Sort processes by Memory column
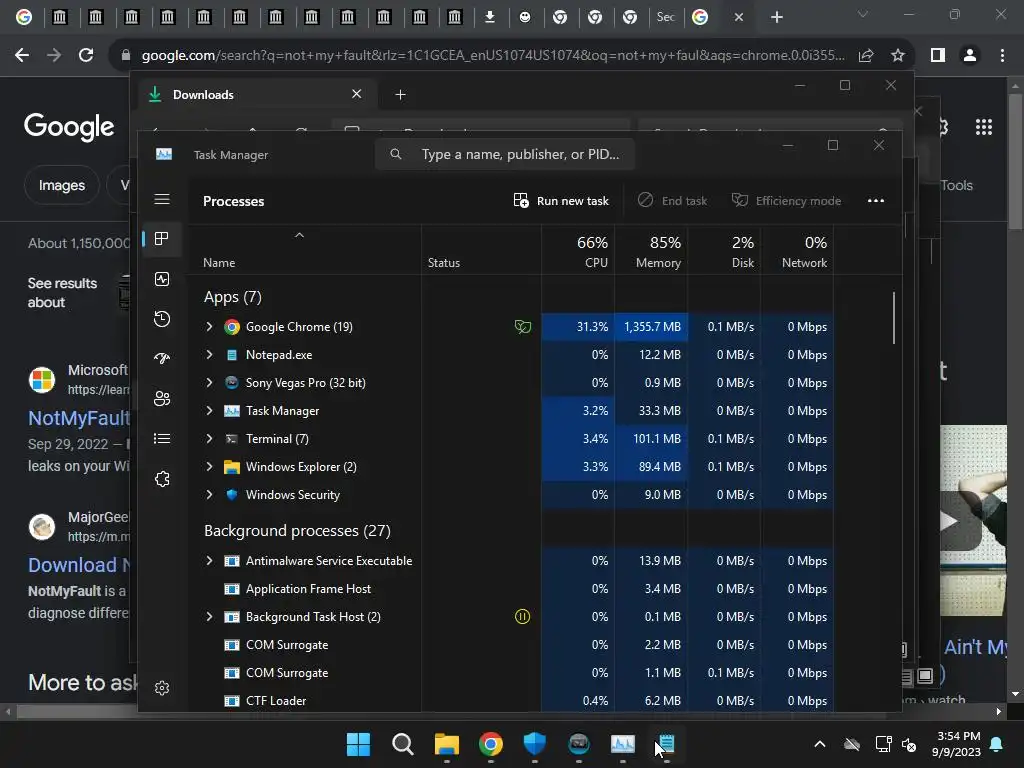Image resolution: width=1024 pixels, height=768 pixels. (651, 250)
